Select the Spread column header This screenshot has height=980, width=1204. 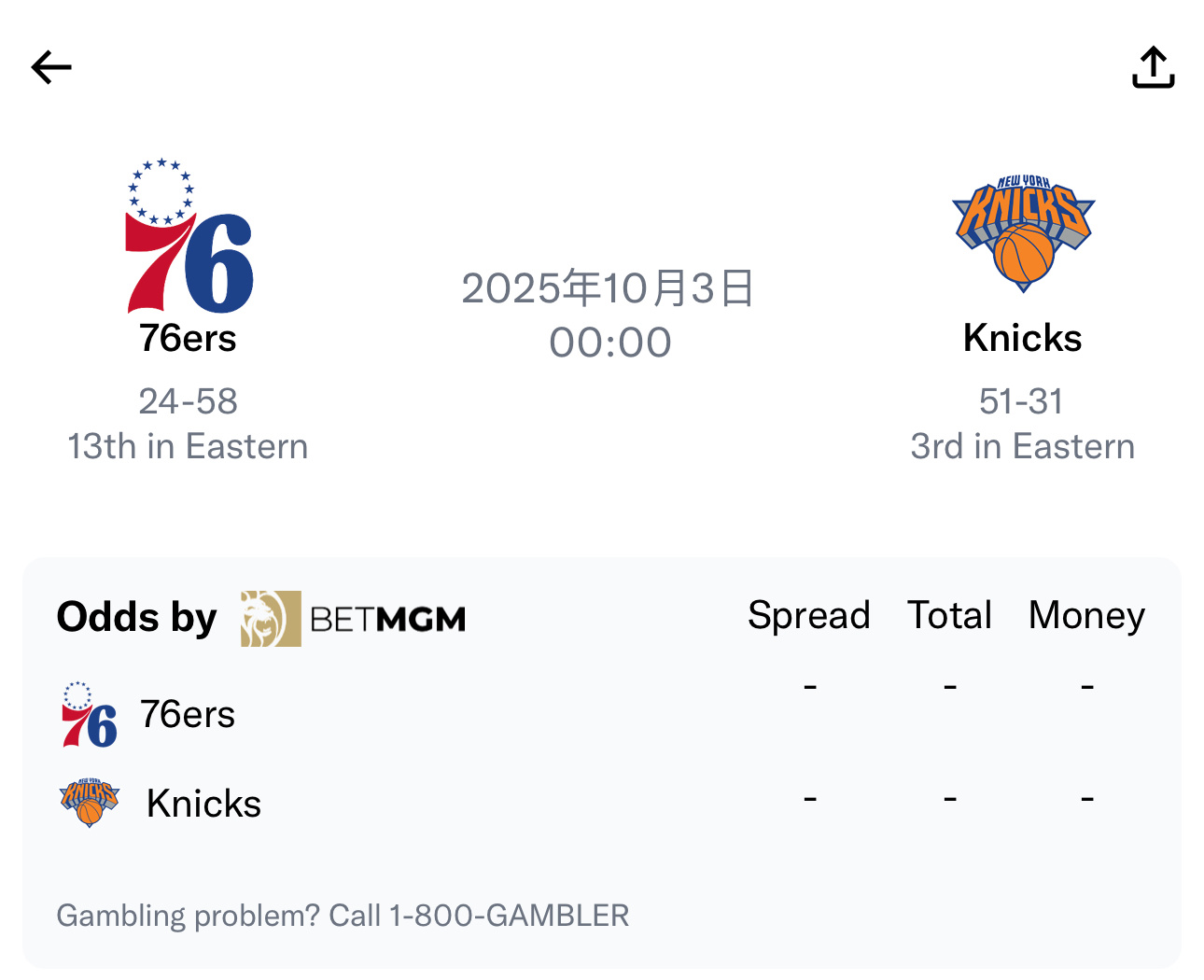click(x=808, y=615)
